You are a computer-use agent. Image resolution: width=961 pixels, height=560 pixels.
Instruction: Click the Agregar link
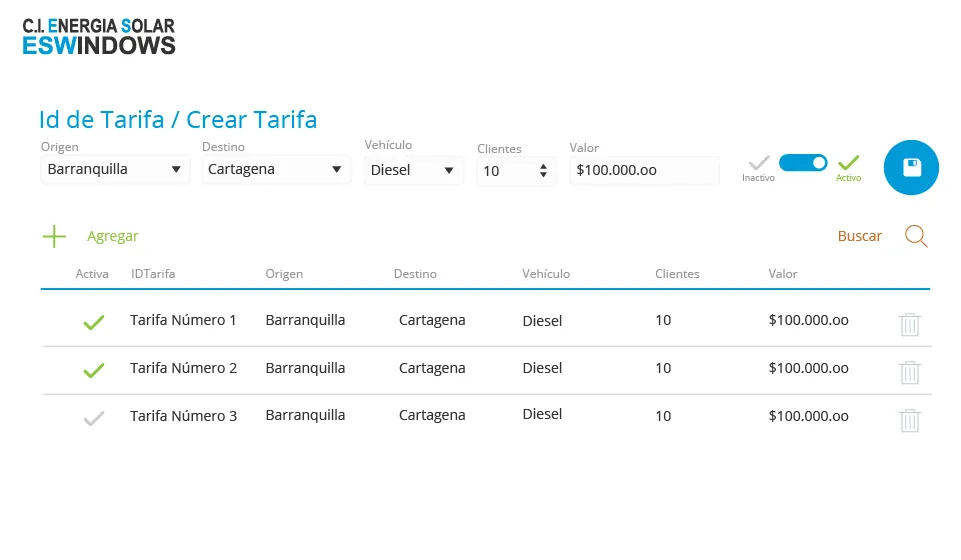pos(113,236)
